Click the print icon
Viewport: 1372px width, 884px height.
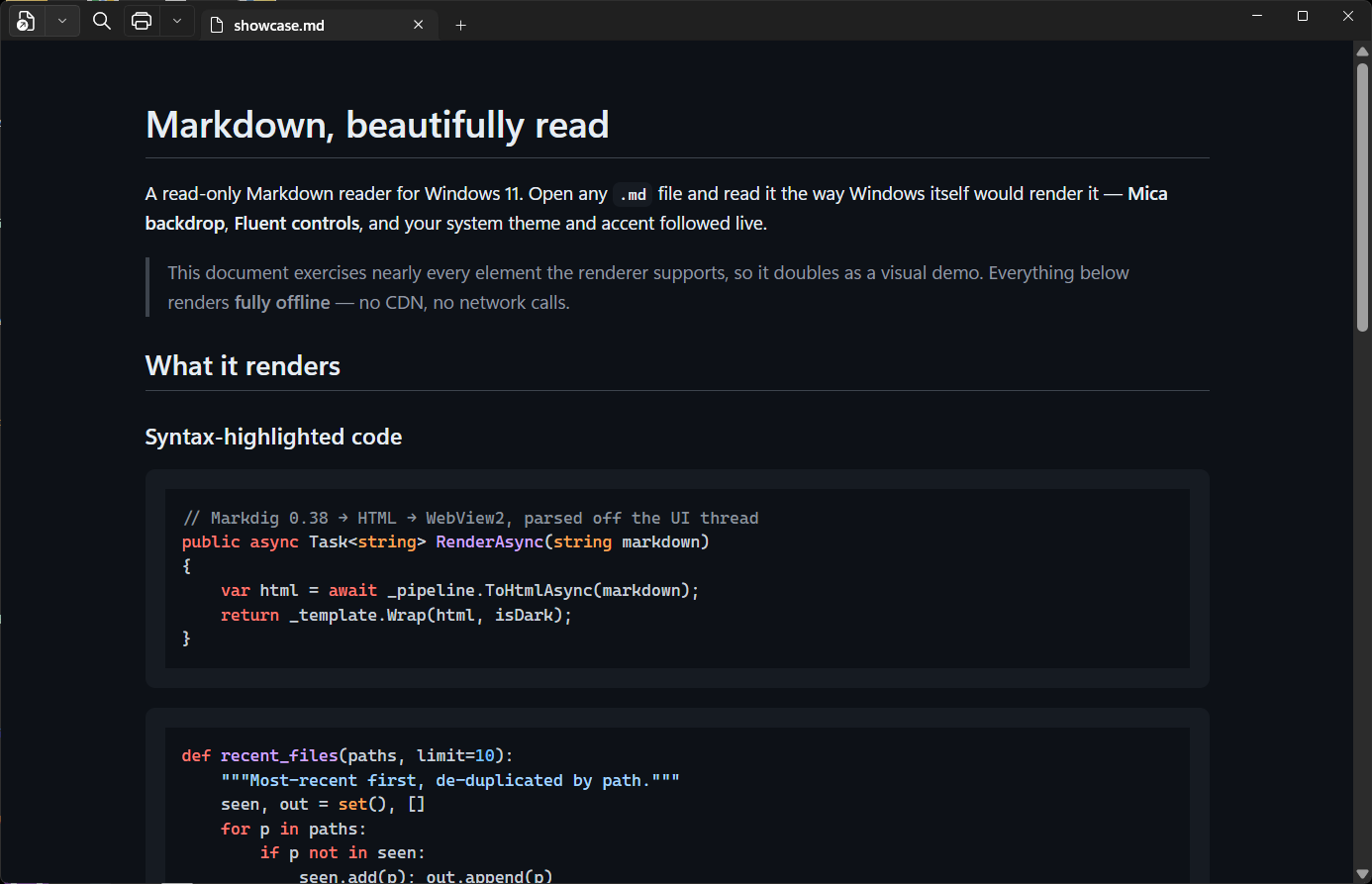[142, 21]
